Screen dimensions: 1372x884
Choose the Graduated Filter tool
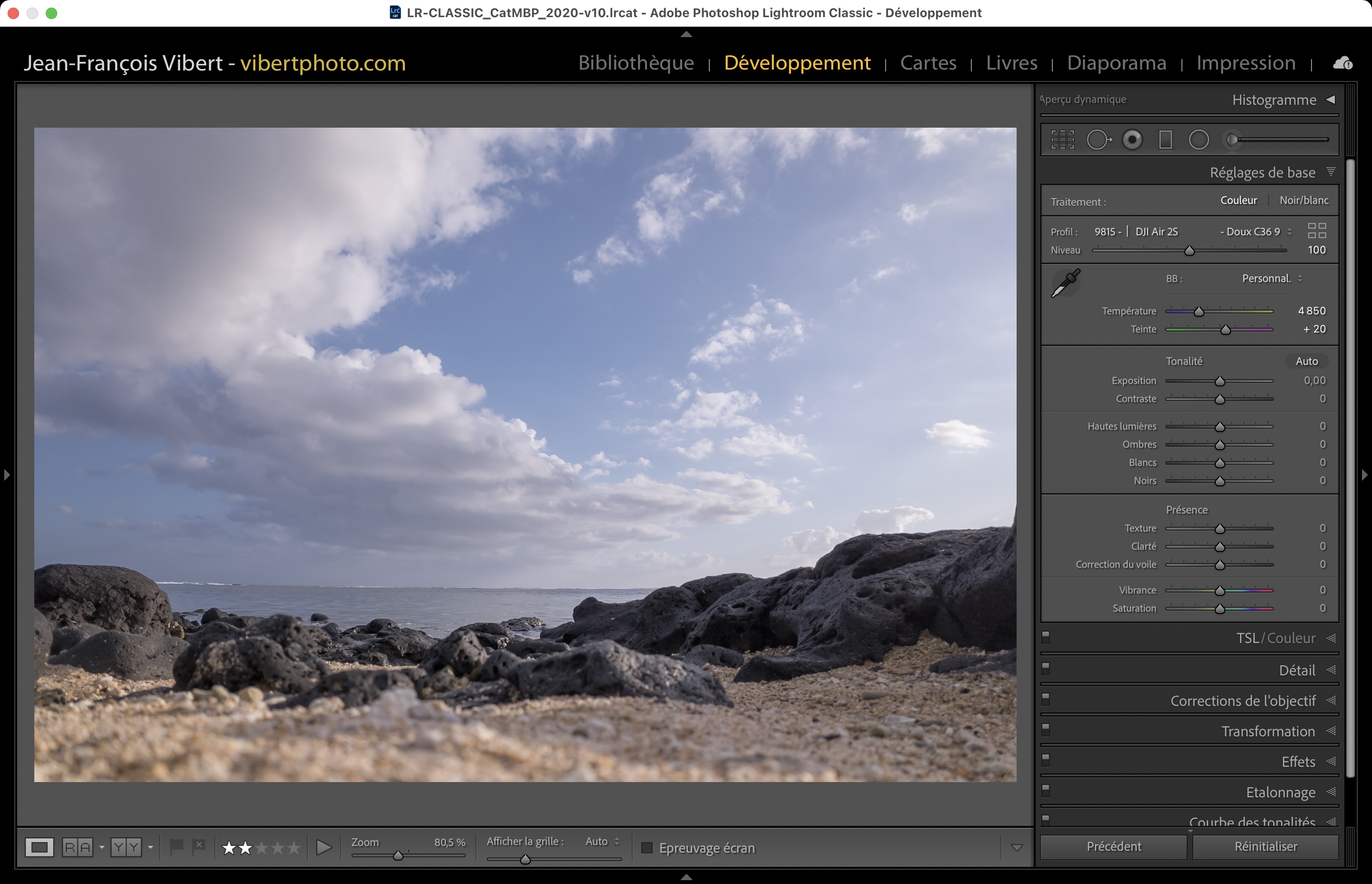(x=1165, y=140)
